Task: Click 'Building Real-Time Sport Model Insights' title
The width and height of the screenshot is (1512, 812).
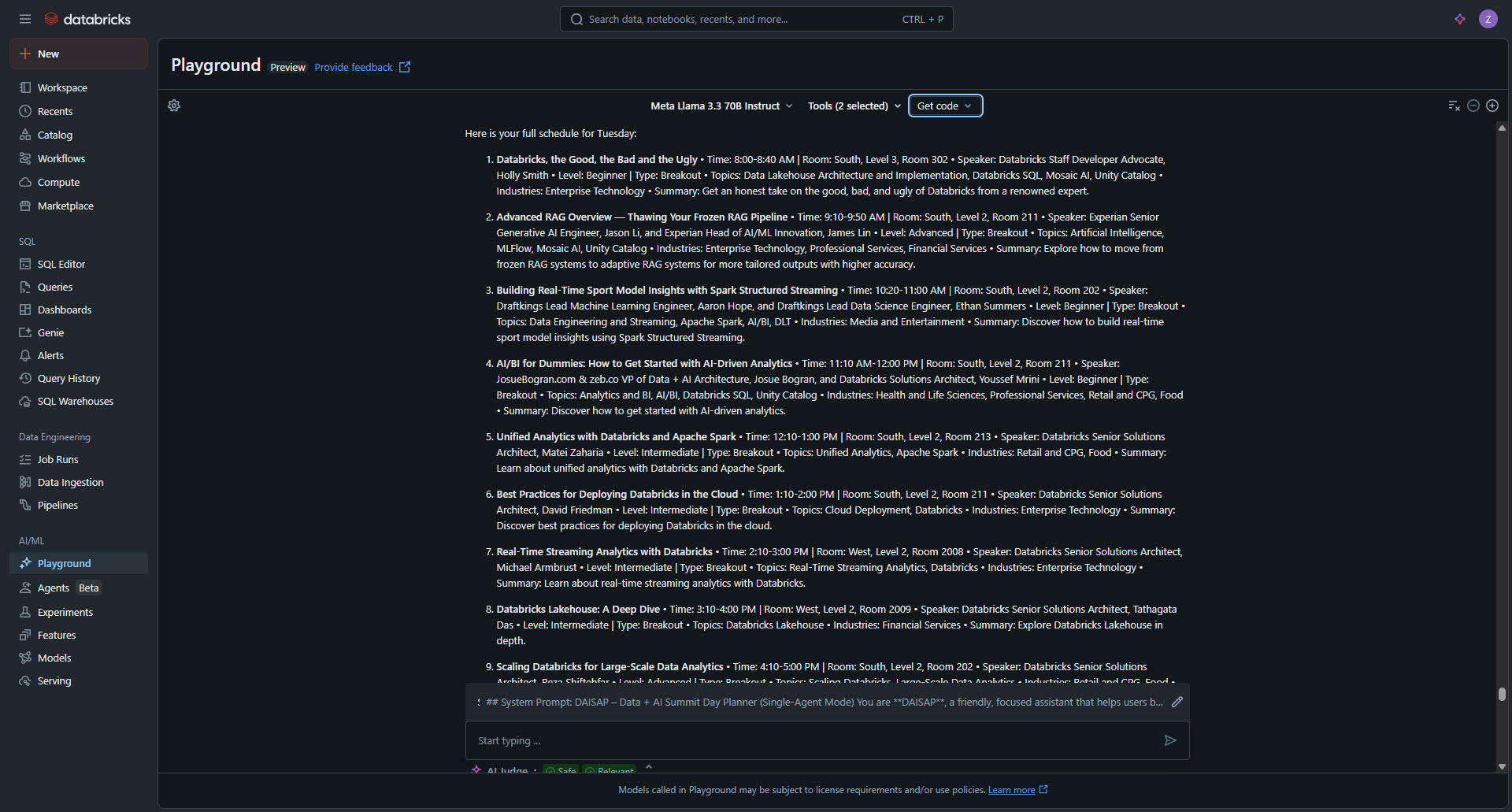Action: point(667,290)
